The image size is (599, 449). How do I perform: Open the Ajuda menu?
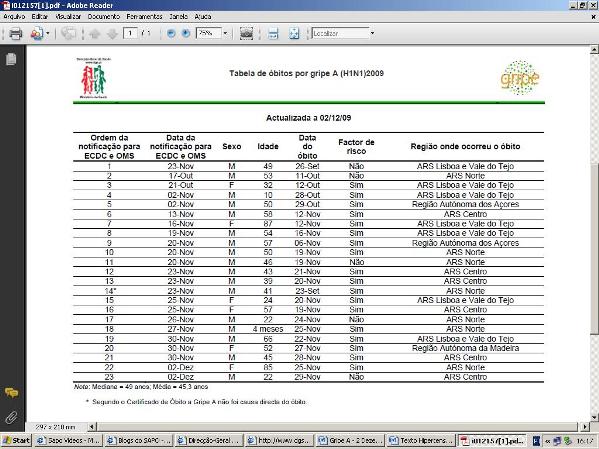(202, 16)
